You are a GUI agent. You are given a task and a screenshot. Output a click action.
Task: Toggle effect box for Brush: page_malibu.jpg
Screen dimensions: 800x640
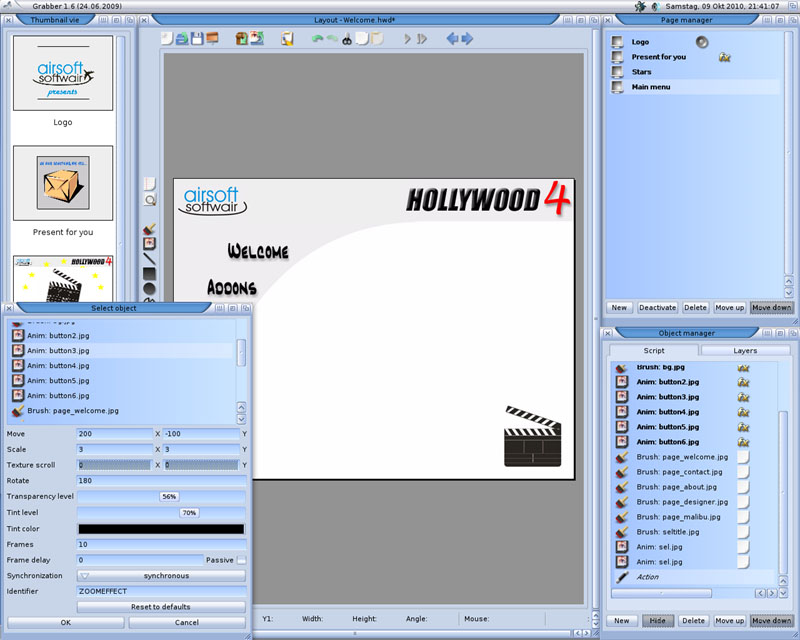point(743,516)
